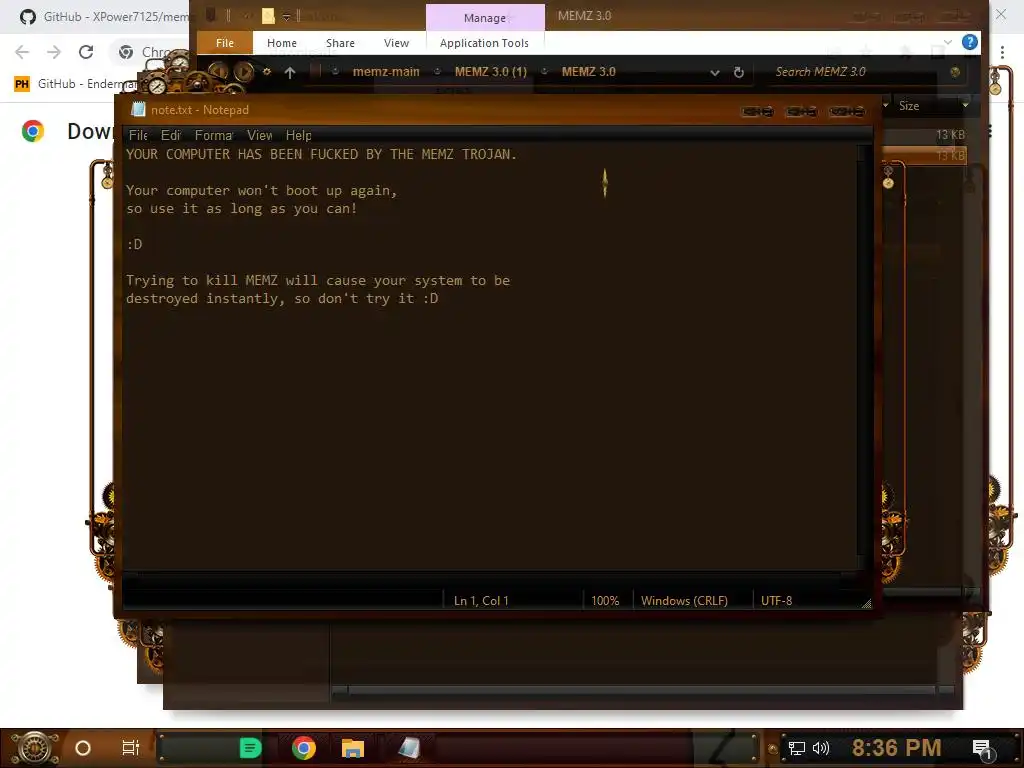Viewport: 1024px width, 768px height.
Task: Open the Size column filter dropdown
Action: (x=965, y=105)
